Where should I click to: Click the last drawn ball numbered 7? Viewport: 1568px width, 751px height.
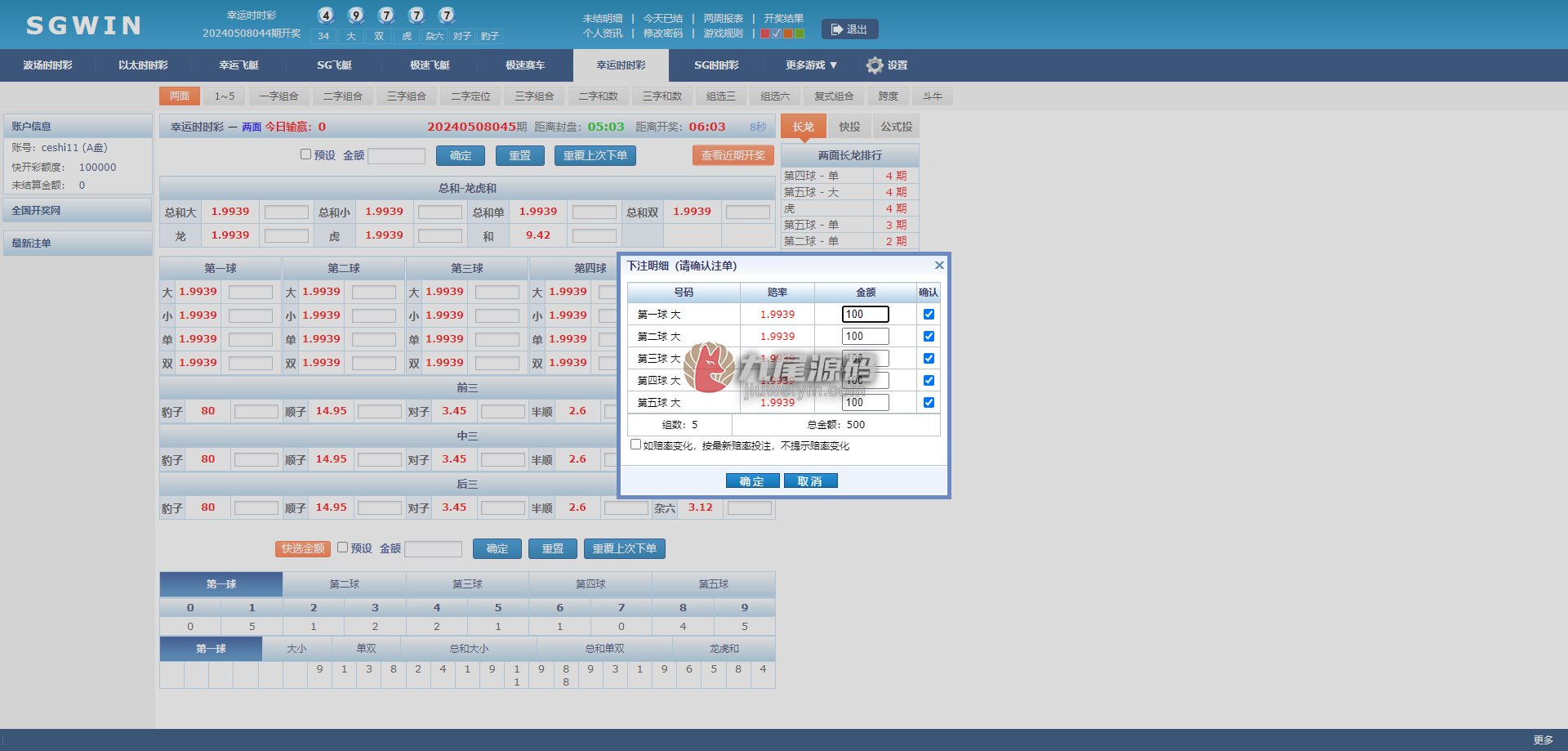coord(447,15)
